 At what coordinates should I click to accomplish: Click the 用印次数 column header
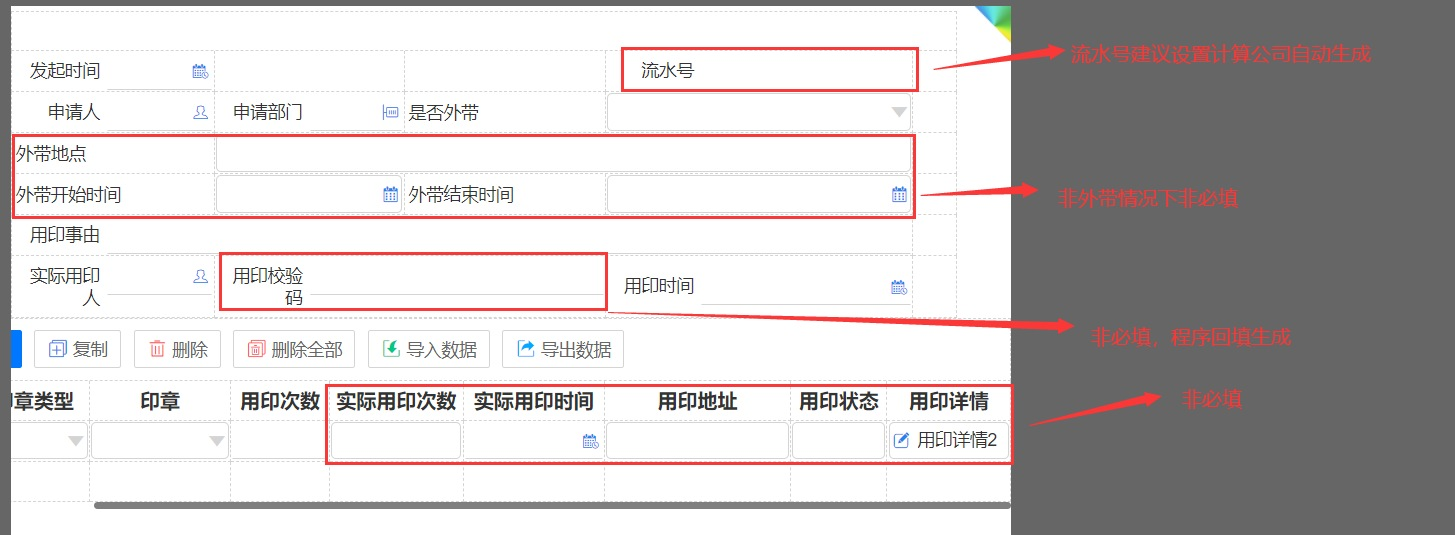pyautogui.click(x=280, y=402)
